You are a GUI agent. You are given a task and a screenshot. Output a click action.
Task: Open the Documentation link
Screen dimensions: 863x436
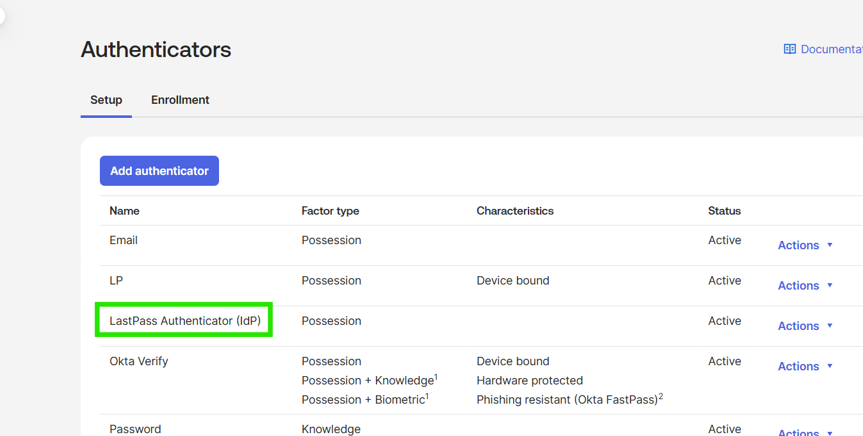[830, 49]
